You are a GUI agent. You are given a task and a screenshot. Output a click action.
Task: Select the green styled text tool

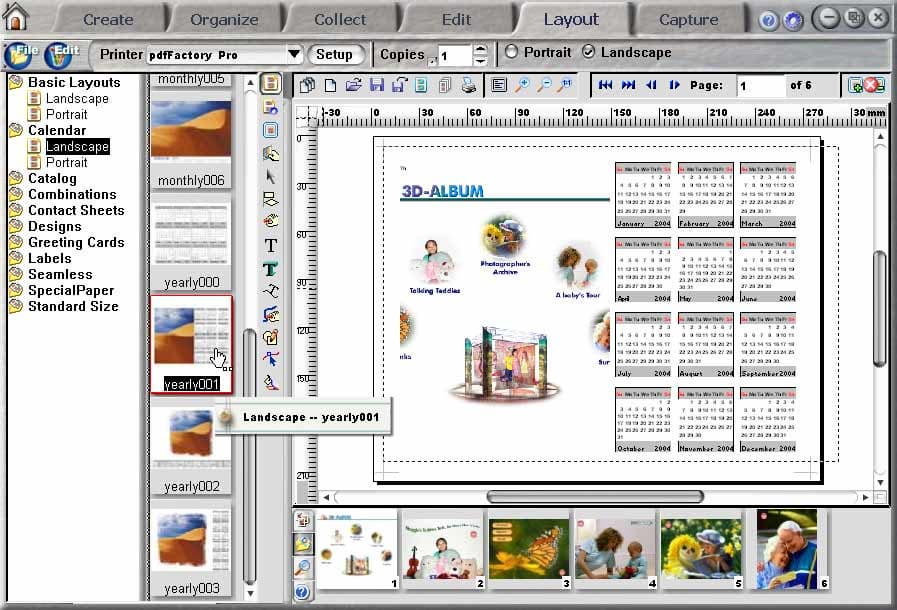click(x=271, y=269)
